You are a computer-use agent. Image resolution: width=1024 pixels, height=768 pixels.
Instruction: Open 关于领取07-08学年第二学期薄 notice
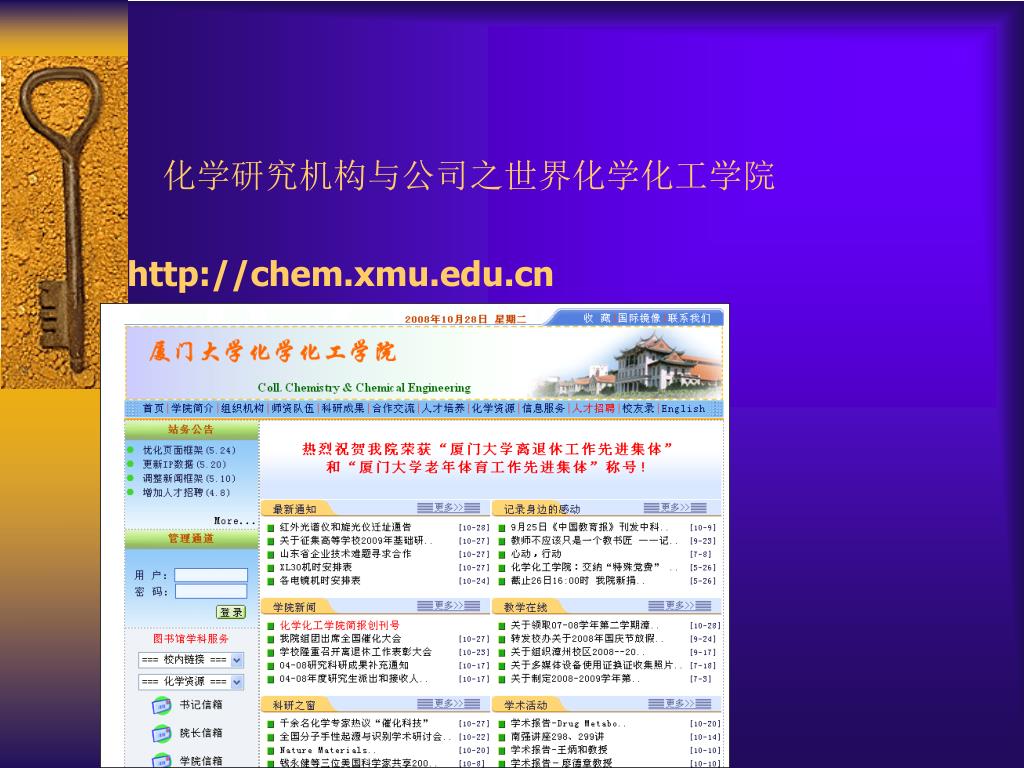coord(585,626)
